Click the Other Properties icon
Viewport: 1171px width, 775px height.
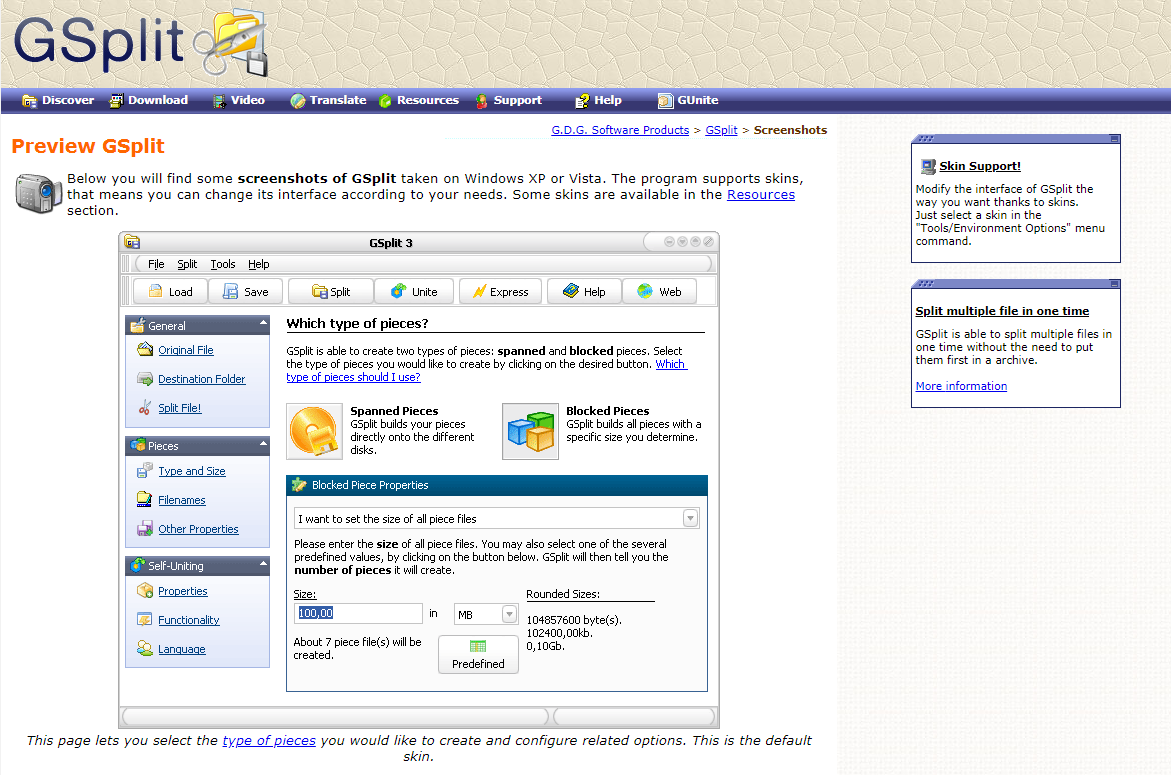(145, 529)
